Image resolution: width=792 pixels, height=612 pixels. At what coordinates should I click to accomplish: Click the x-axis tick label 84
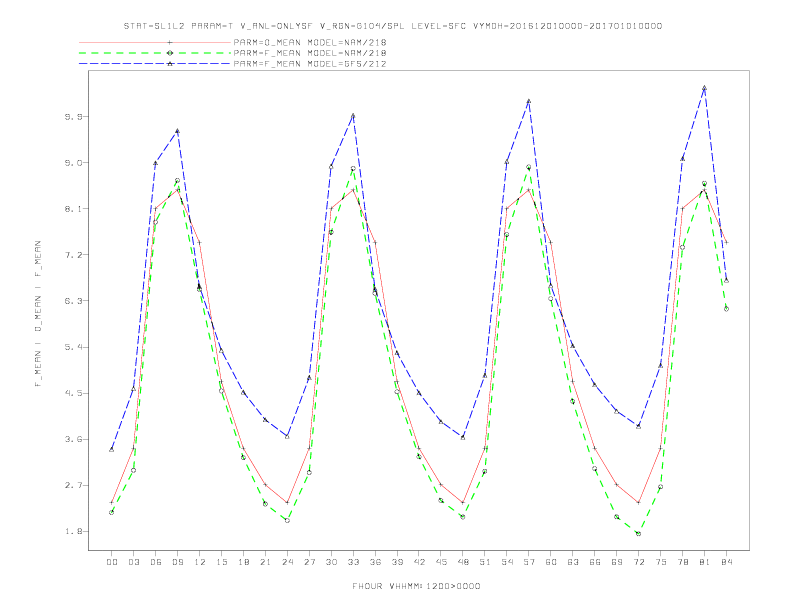(x=727, y=562)
